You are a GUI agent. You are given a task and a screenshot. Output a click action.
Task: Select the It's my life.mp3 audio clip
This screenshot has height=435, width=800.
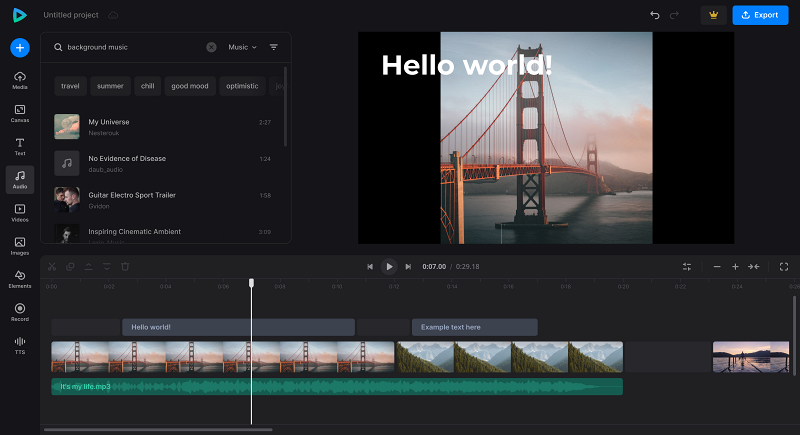pos(337,387)
